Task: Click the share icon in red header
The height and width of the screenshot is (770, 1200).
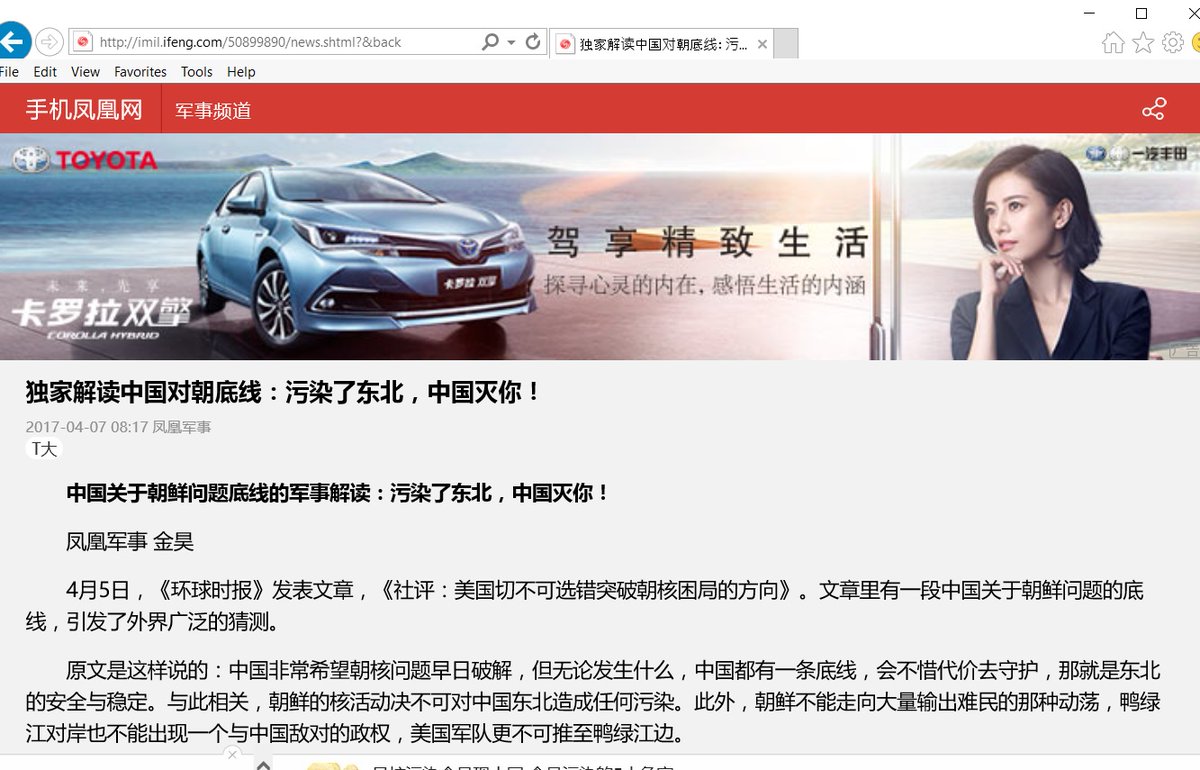Action: (1154, 109)
